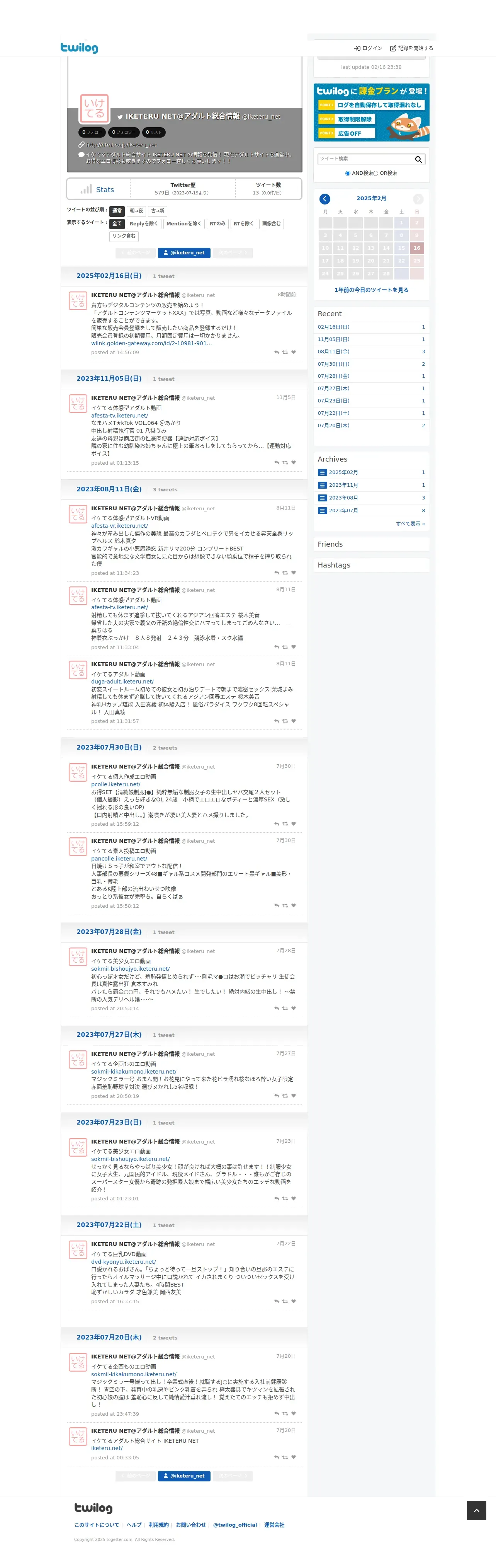
Task: Like the 02月16日 tweet
Action: click(293, 353)
